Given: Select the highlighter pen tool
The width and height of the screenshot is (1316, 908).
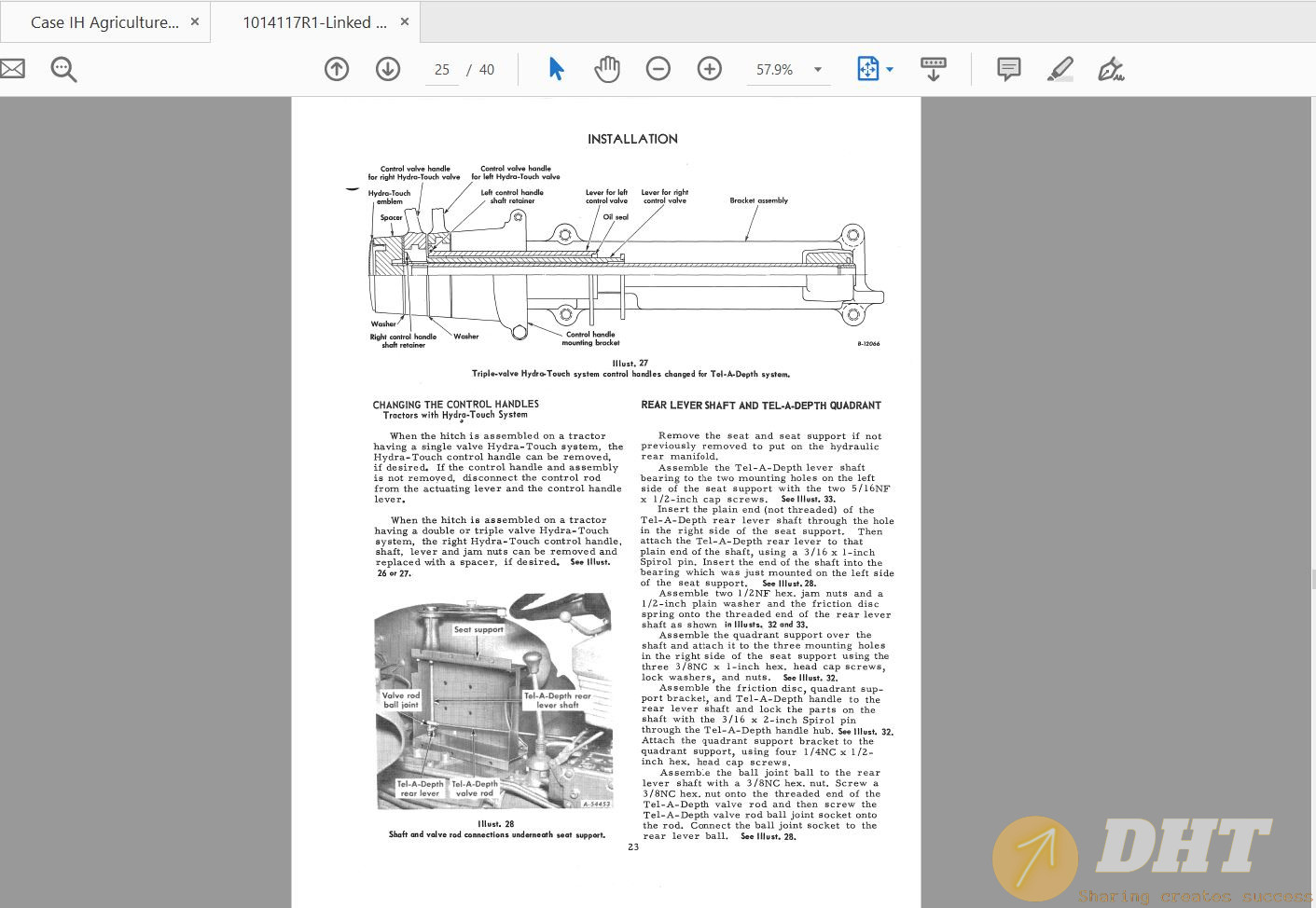Looking at the screenshot, I should (x=1060, y=69).
